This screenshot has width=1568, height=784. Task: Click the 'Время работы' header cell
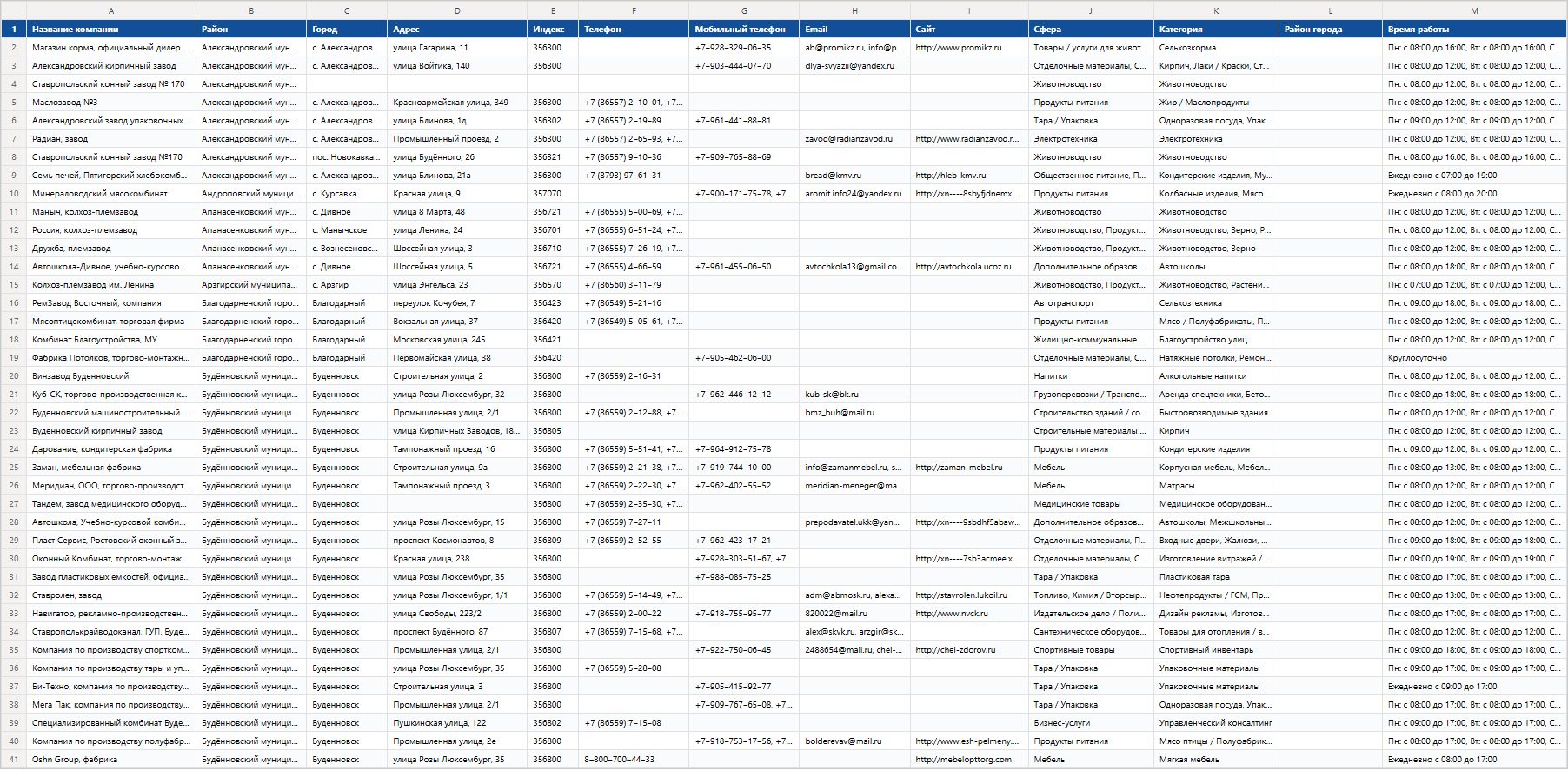click(x=1474, y=29)
